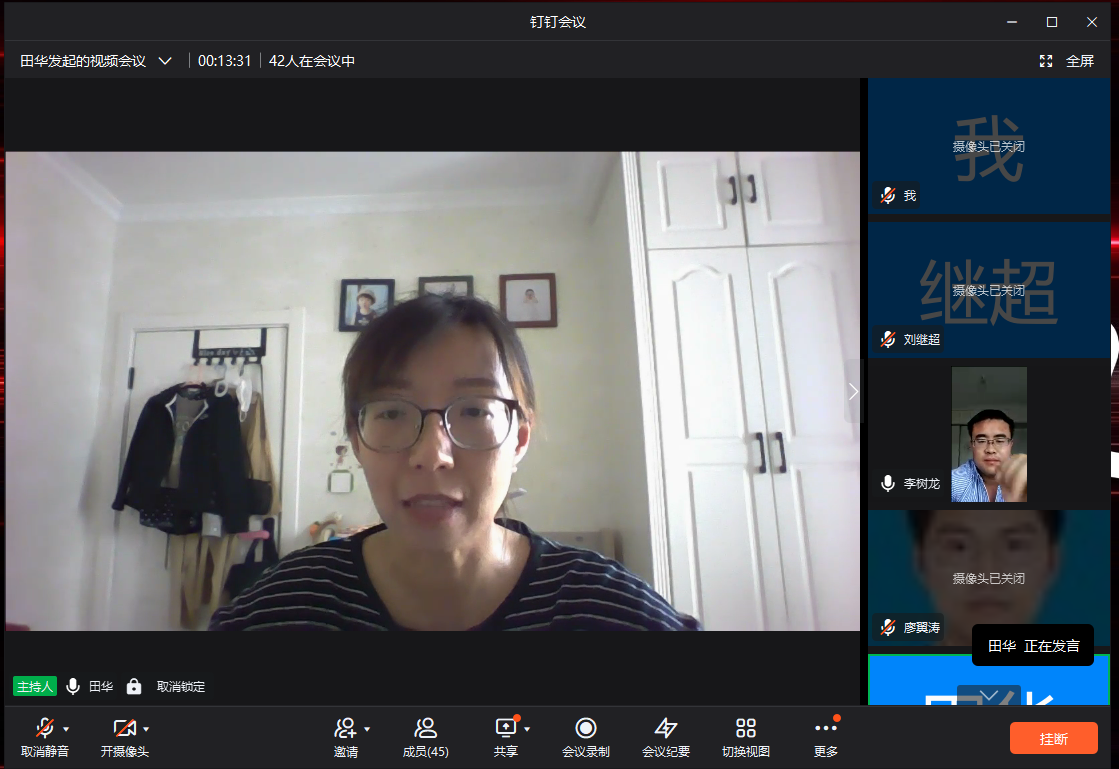Open the 成员(45) members list
Image resolution: width=1119 pixels, height=769 pixels.
(x=425, y=728)
